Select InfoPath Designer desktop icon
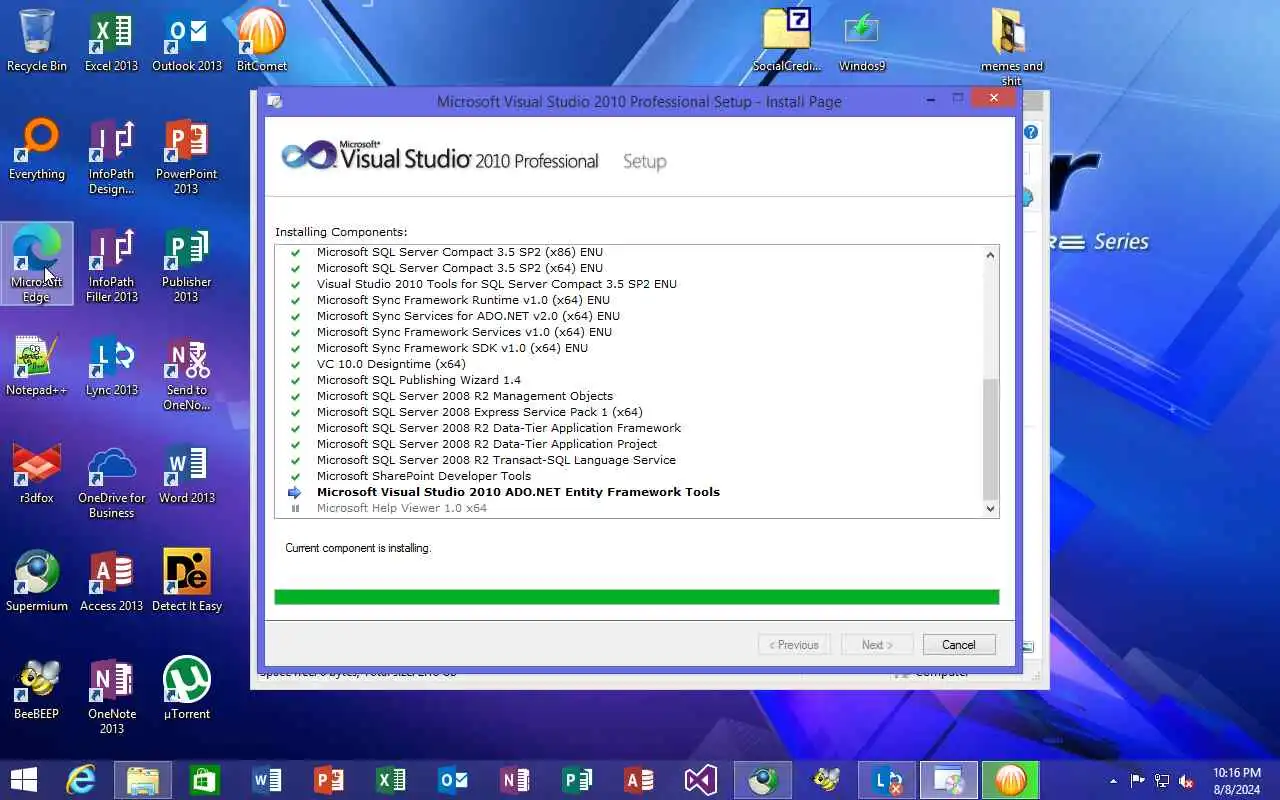 click(111, 157)
